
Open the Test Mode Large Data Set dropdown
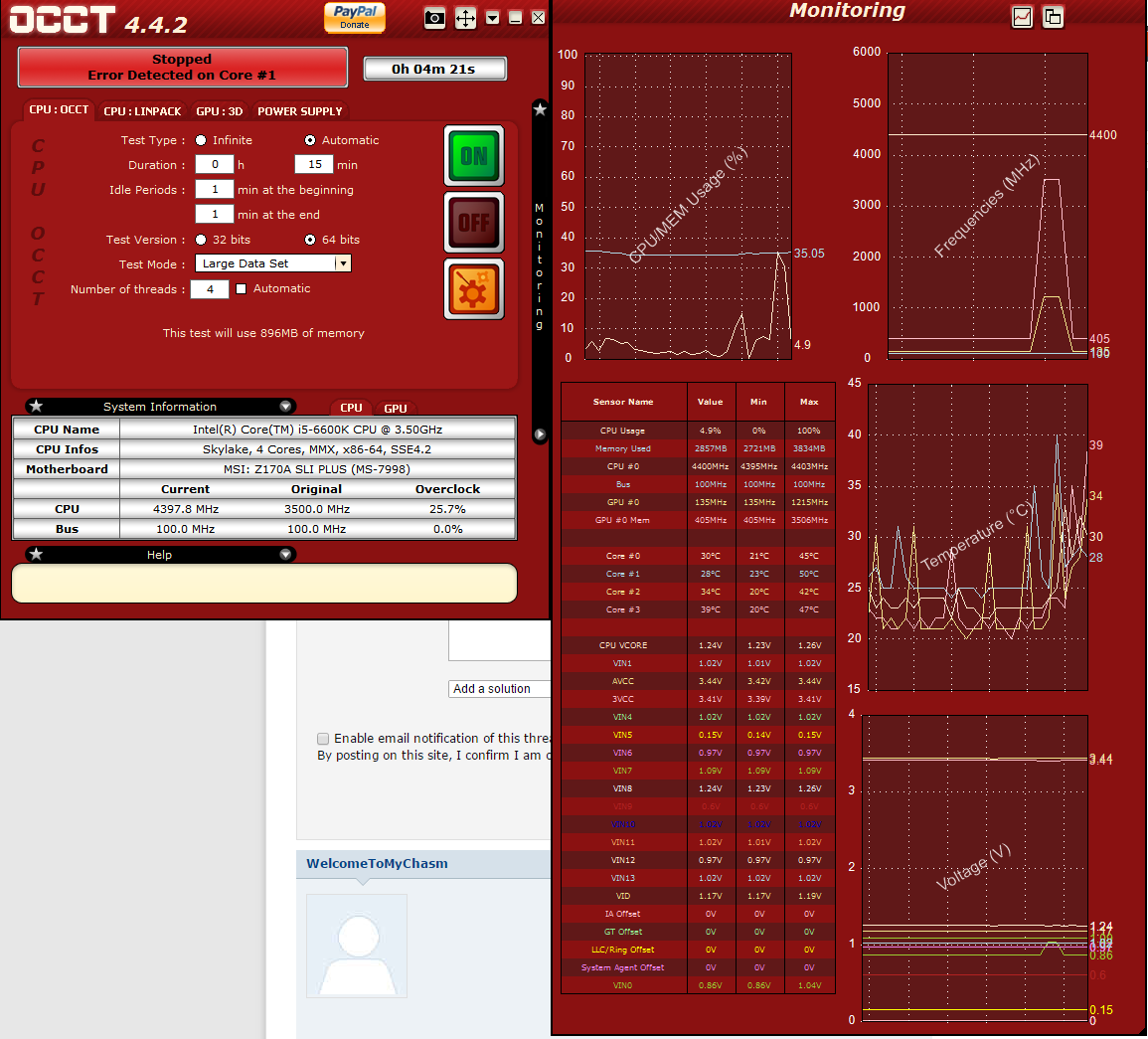[x=273, y=262]
